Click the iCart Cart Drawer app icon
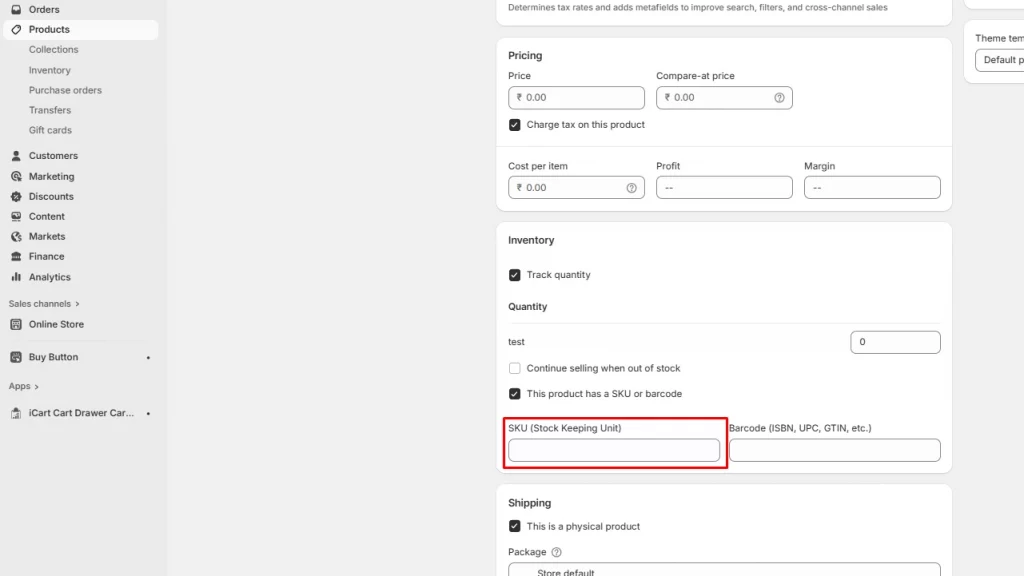The width and height of the screenshot is (1024, 576). (x=16, y=413)
